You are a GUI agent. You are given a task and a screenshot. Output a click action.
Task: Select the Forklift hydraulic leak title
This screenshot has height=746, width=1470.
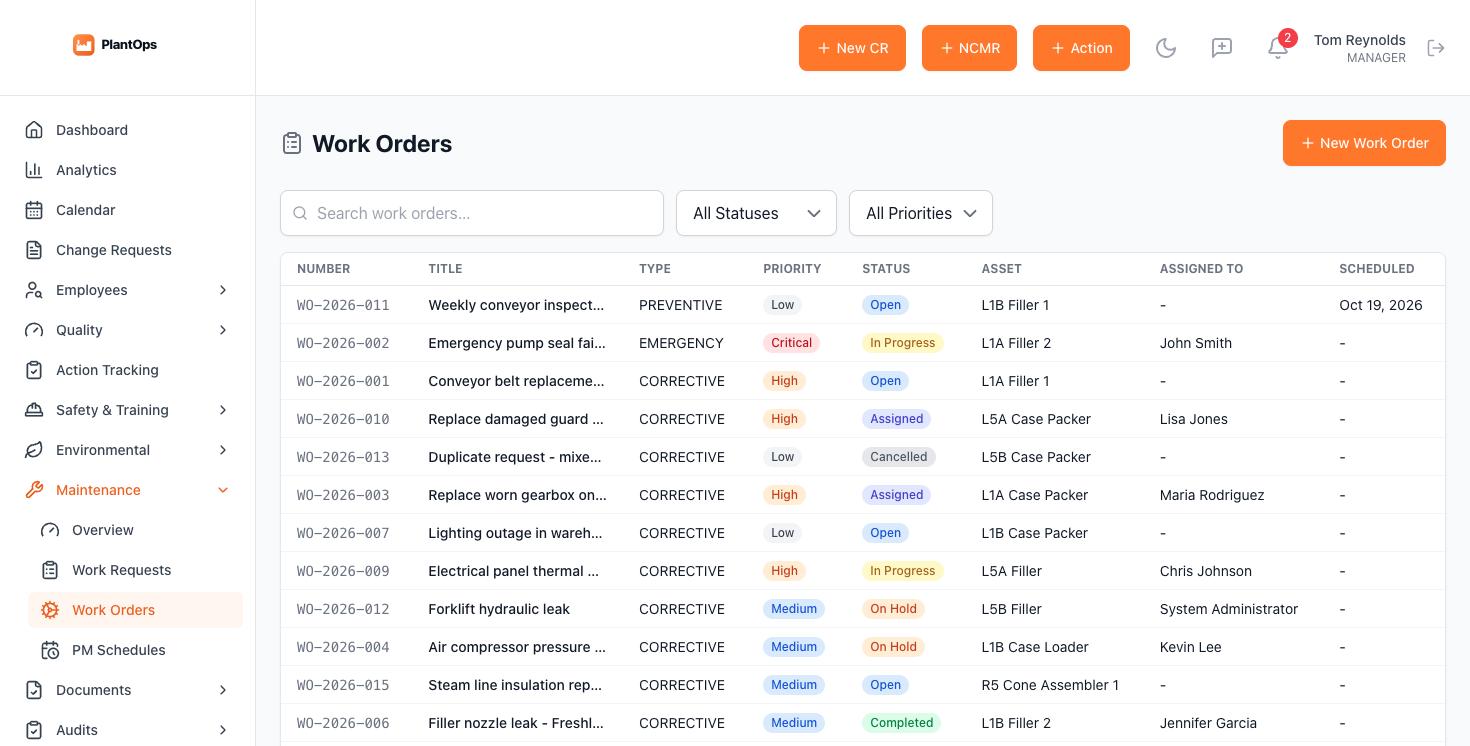[499, 609]
